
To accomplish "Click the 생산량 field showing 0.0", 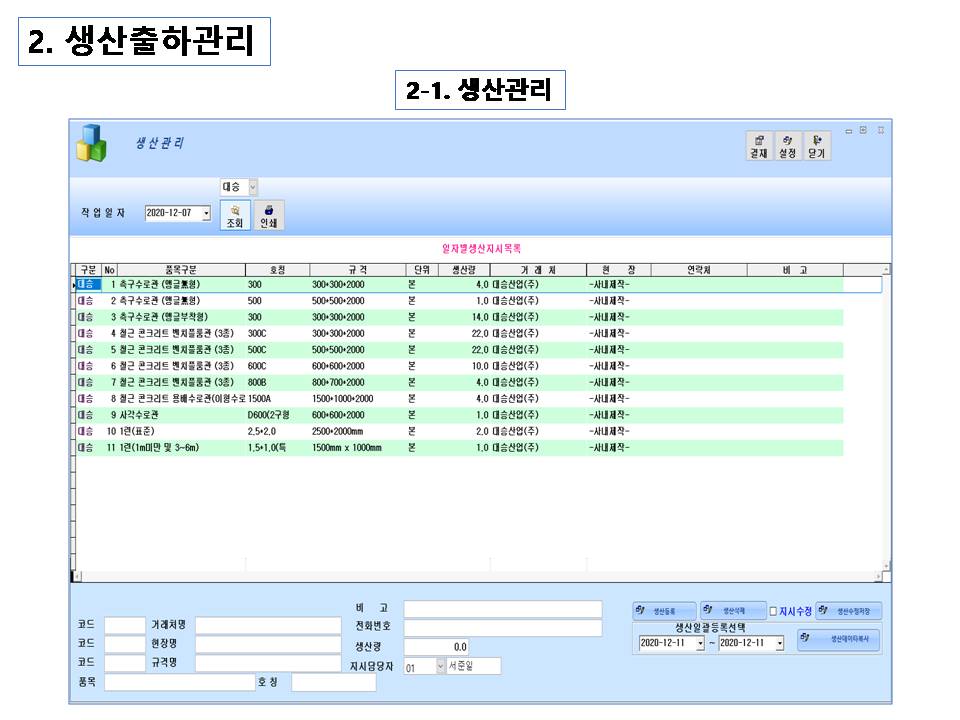I will pos(437,647).
